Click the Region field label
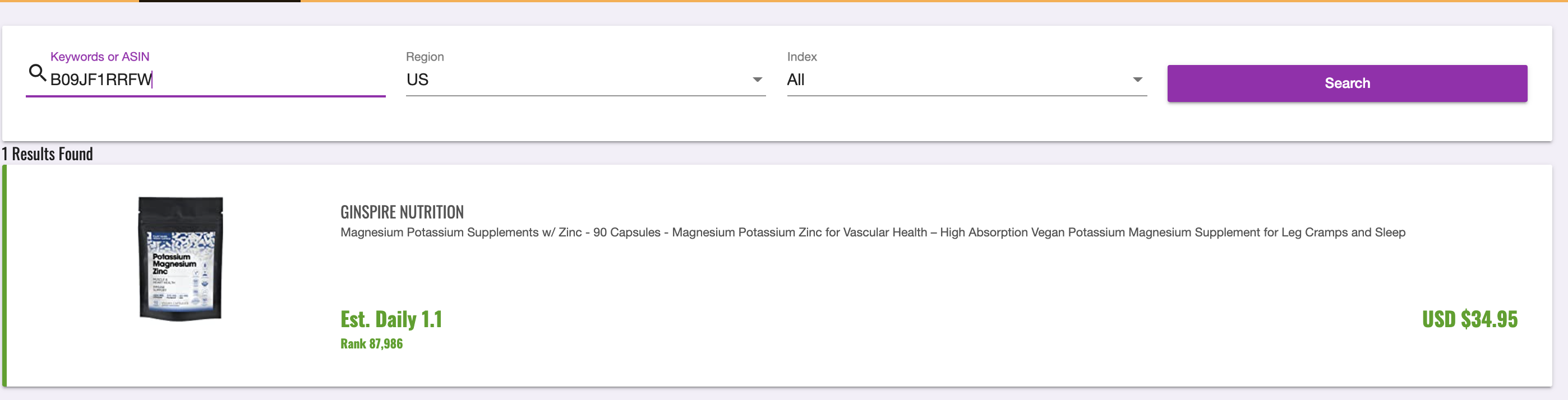 (425, 57)
